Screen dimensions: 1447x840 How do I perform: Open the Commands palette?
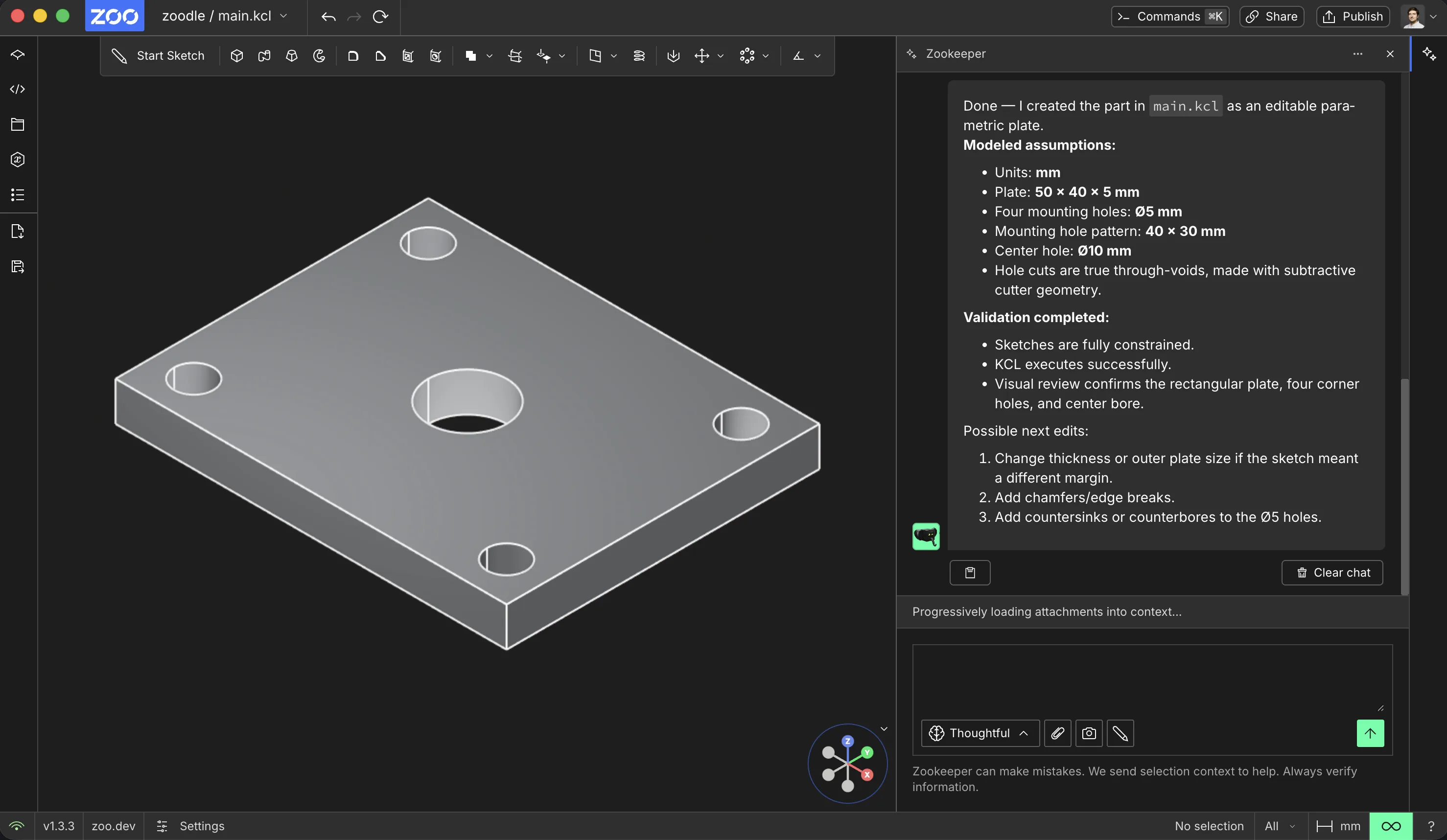coord(1169,17)
